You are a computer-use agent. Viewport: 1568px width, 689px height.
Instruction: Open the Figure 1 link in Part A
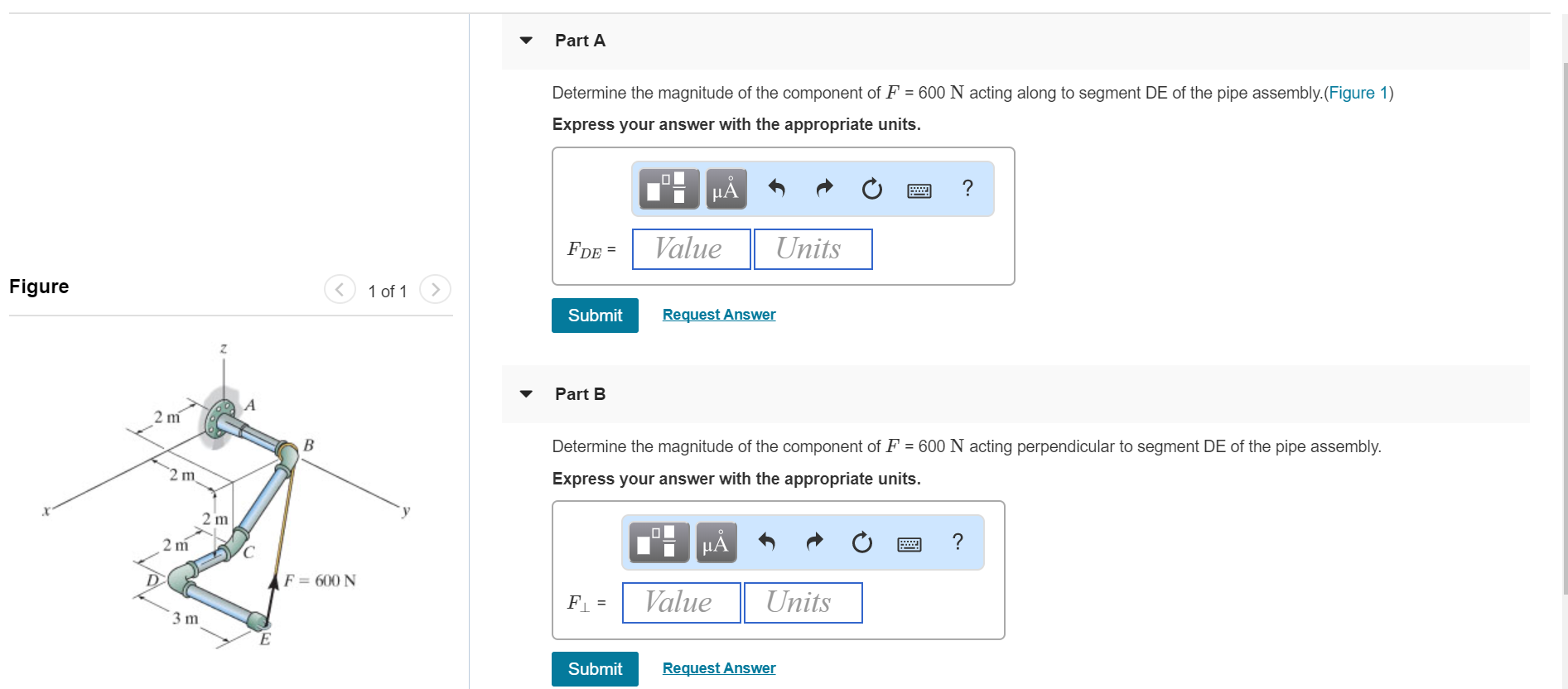pyautogui.click(x=1356, y=93)
